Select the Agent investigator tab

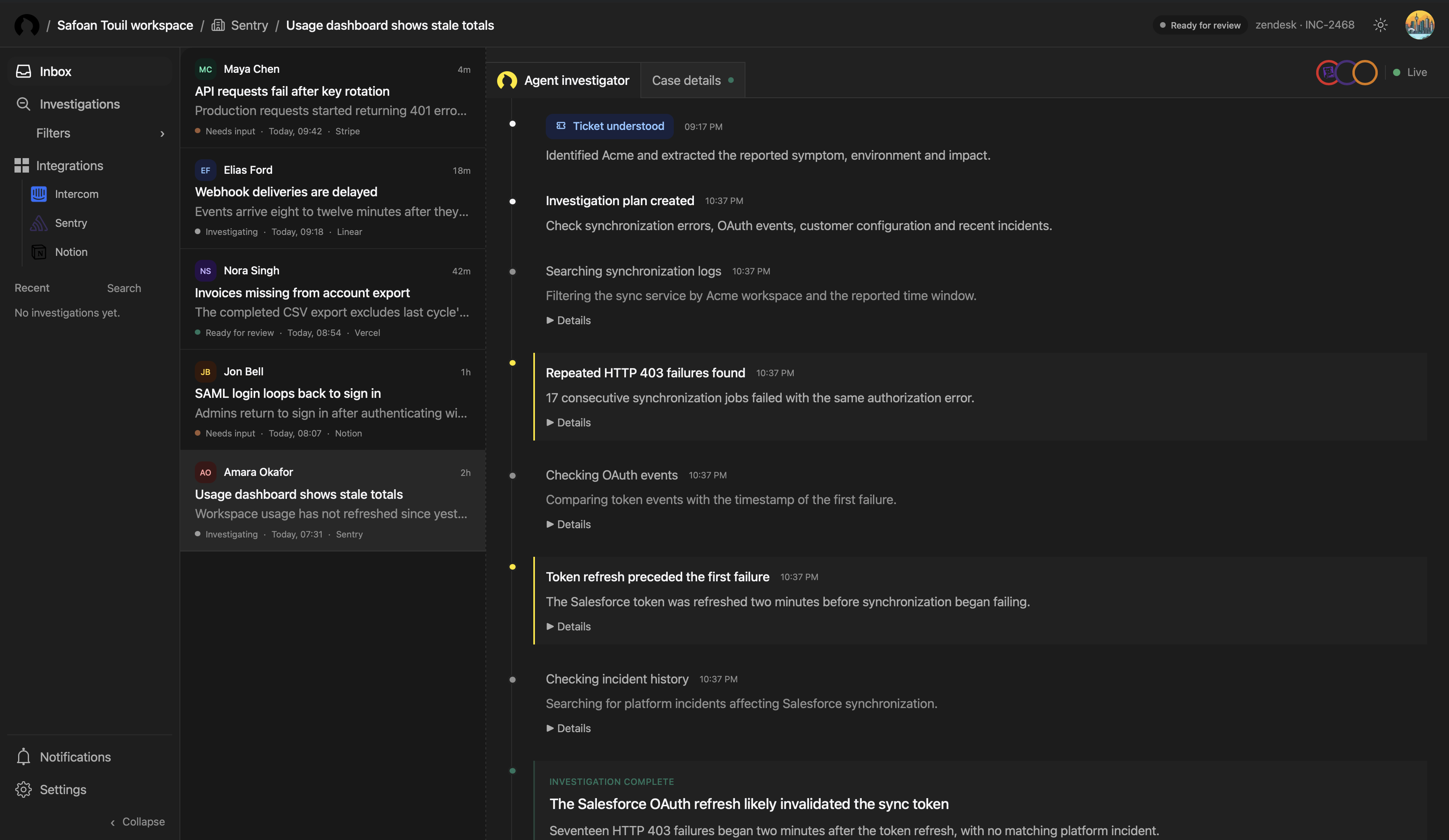[x=563, y=80]
